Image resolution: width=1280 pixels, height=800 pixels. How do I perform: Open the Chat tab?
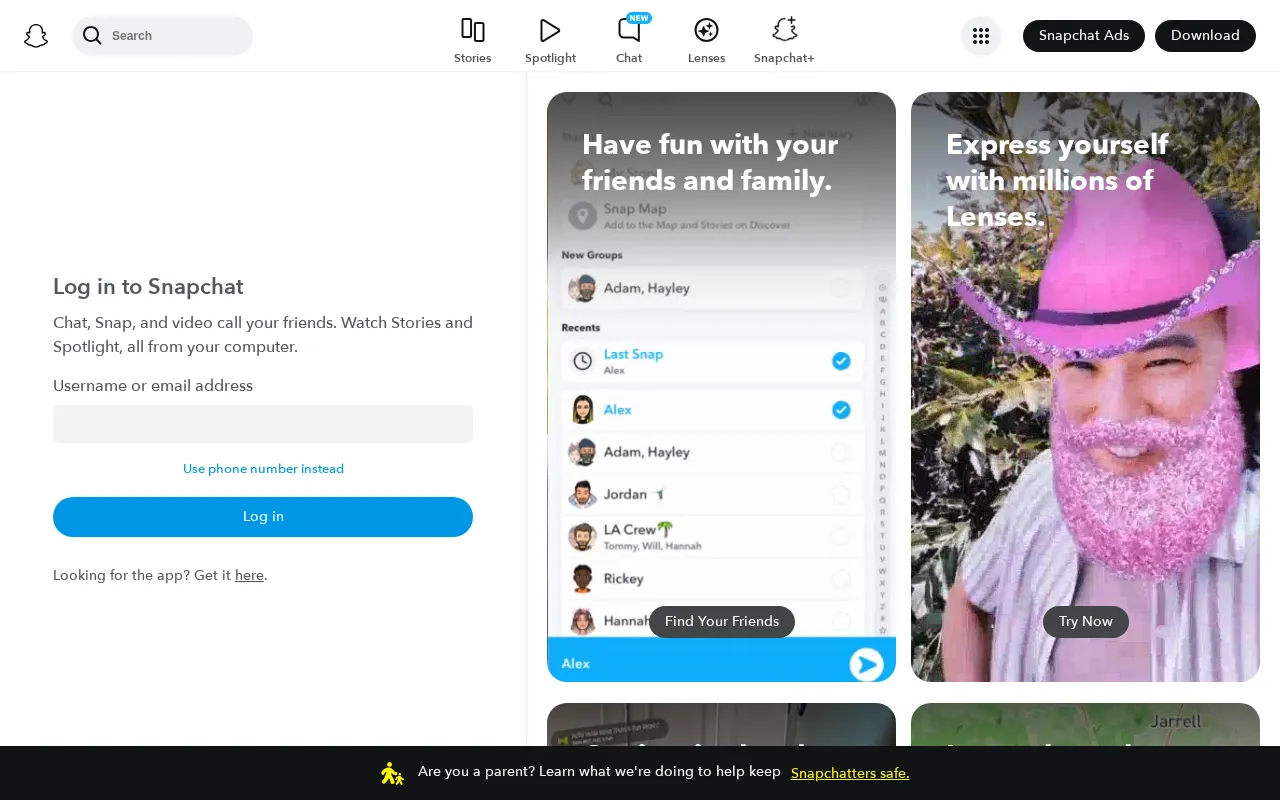pyautogui.click(x=629, y=41)
